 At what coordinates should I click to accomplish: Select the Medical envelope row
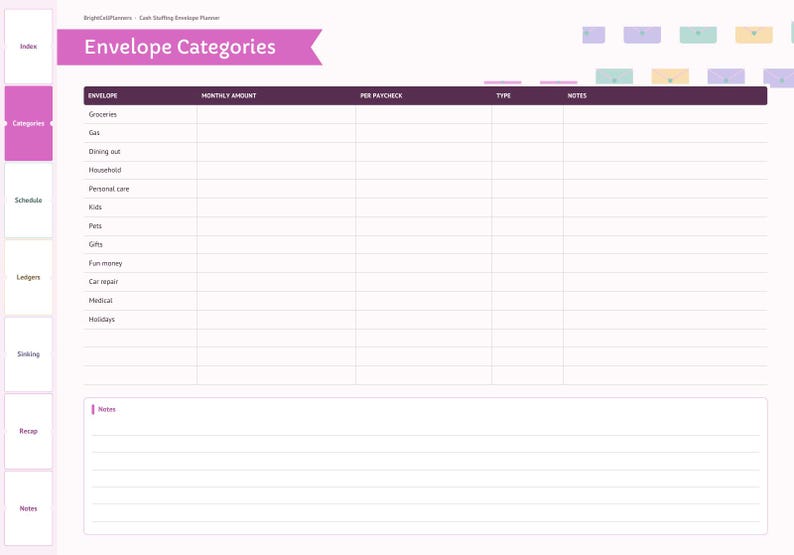point(425,300)
